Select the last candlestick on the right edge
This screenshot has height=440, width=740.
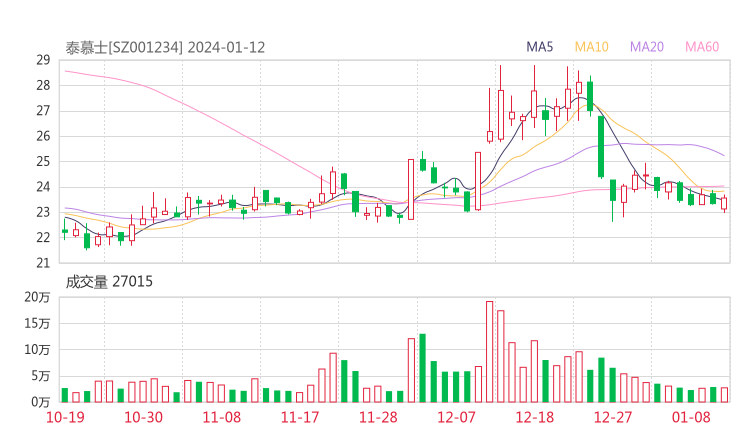(x=724, y=203)
